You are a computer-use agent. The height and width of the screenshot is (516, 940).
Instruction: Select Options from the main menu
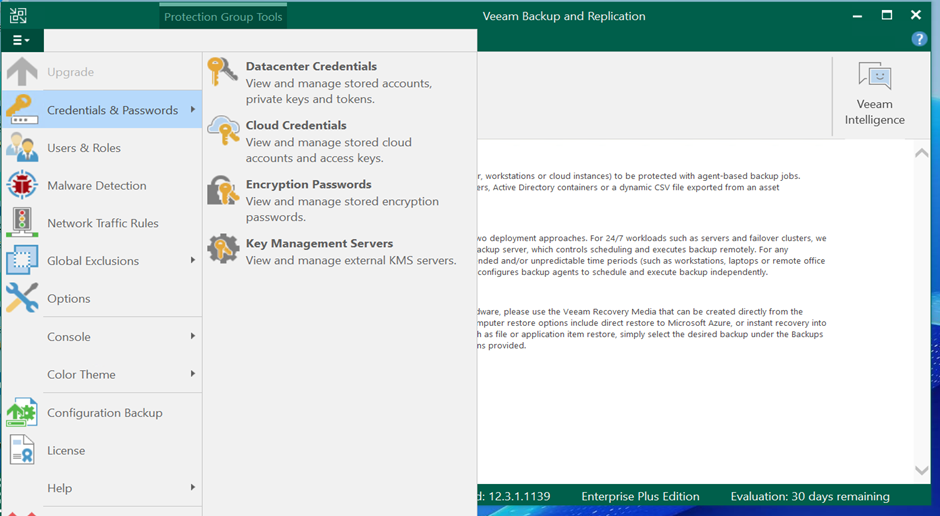click(x=102, y=298)
